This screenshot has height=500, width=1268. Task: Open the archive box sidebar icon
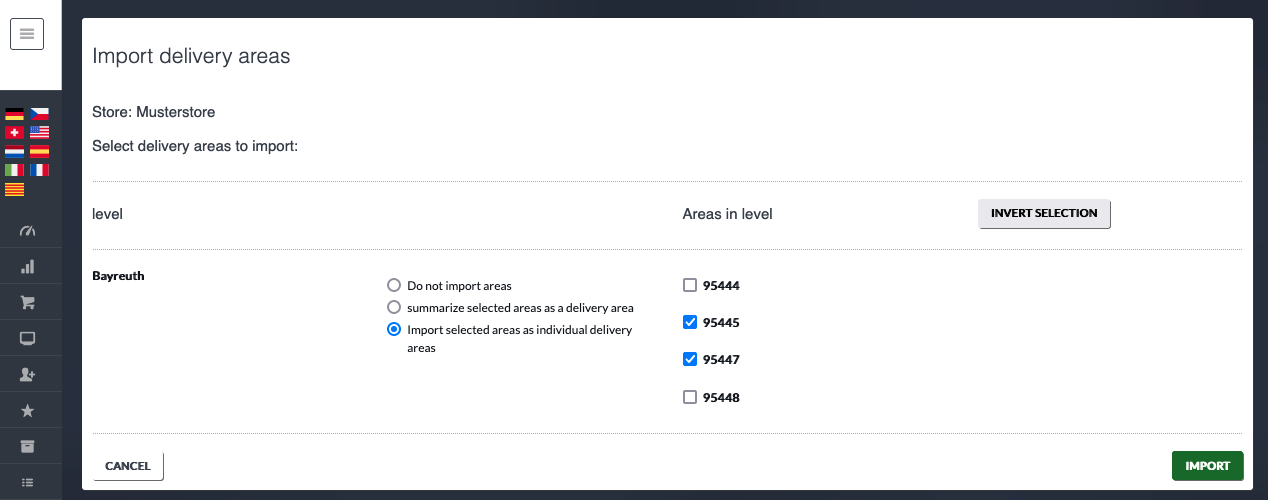[27, 446]
